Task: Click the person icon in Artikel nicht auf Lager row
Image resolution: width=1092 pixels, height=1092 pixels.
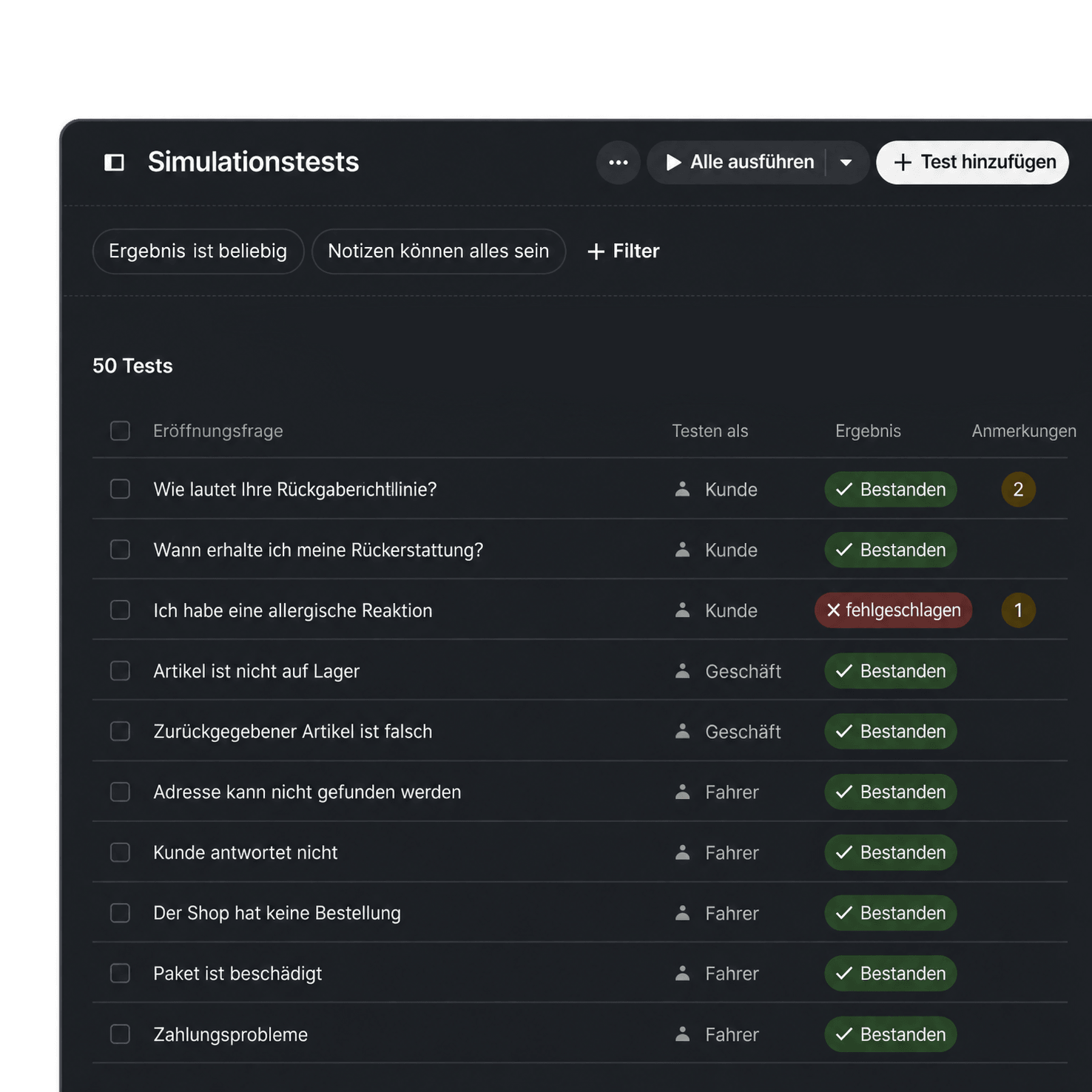Action: pyautogui.click(x=682, y=671)
